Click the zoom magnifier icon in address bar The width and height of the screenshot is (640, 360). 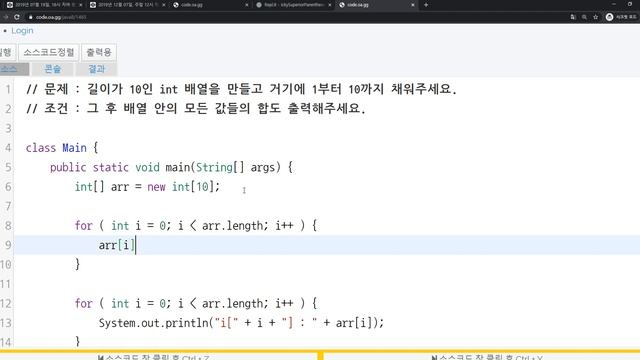click(584, 17)
